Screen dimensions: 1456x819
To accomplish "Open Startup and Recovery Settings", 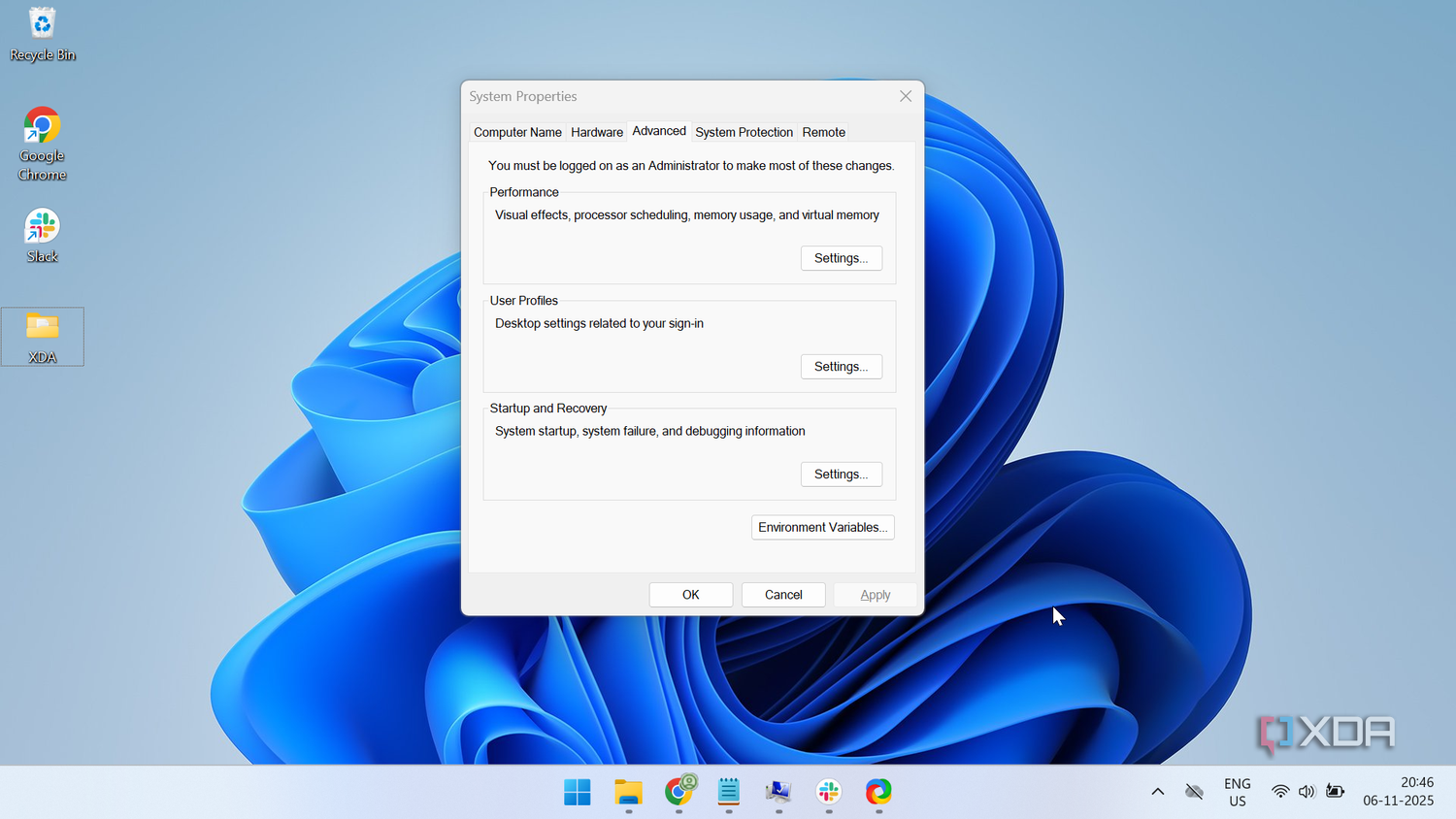I will (x=841, y=474).
